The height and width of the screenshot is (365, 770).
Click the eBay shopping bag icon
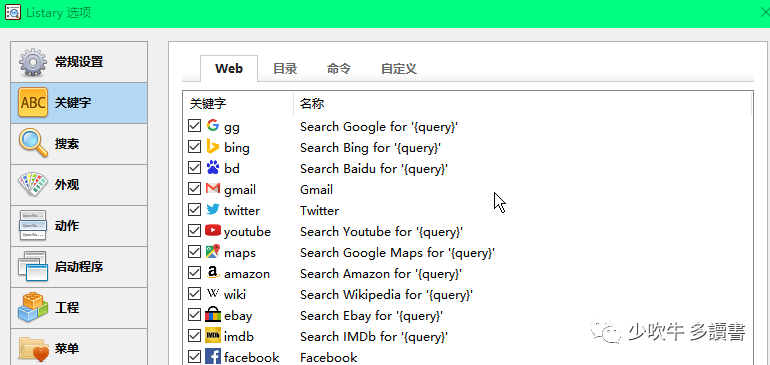click(213, 314)
